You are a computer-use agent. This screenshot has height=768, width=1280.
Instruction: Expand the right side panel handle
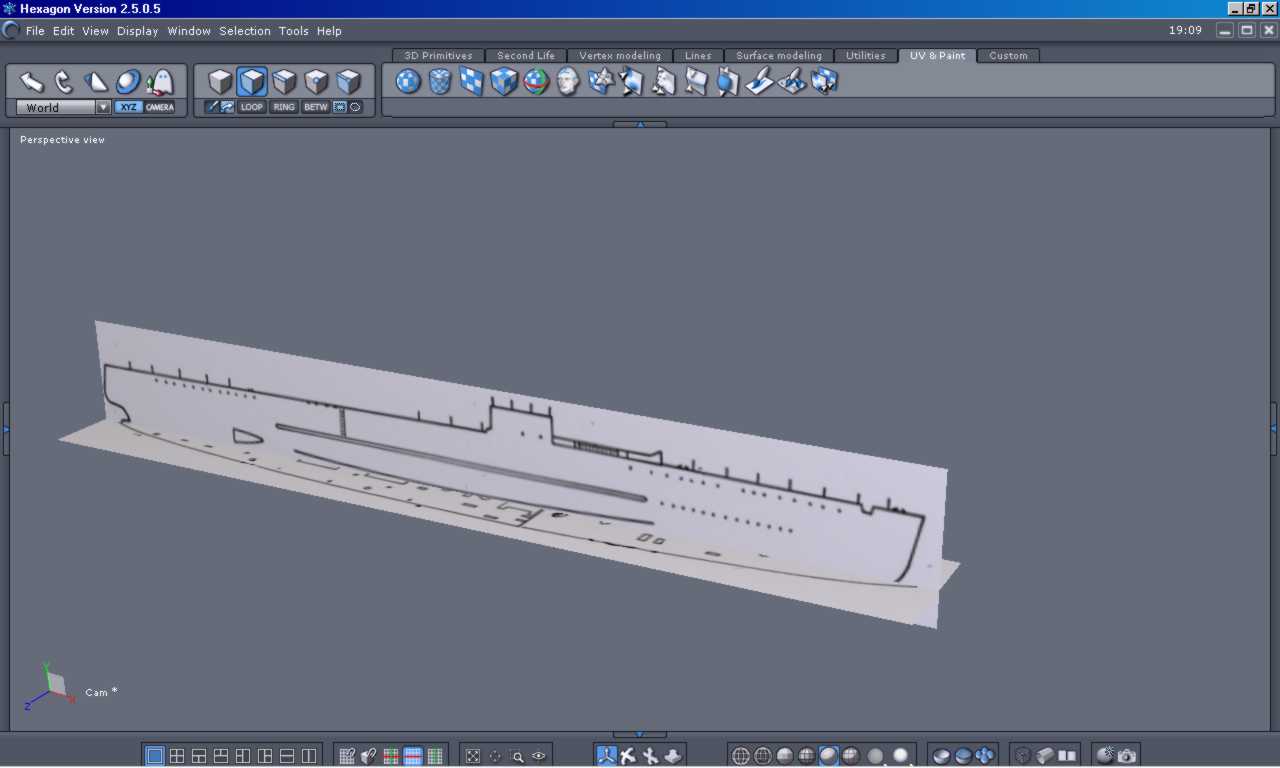pos(1274,428)
